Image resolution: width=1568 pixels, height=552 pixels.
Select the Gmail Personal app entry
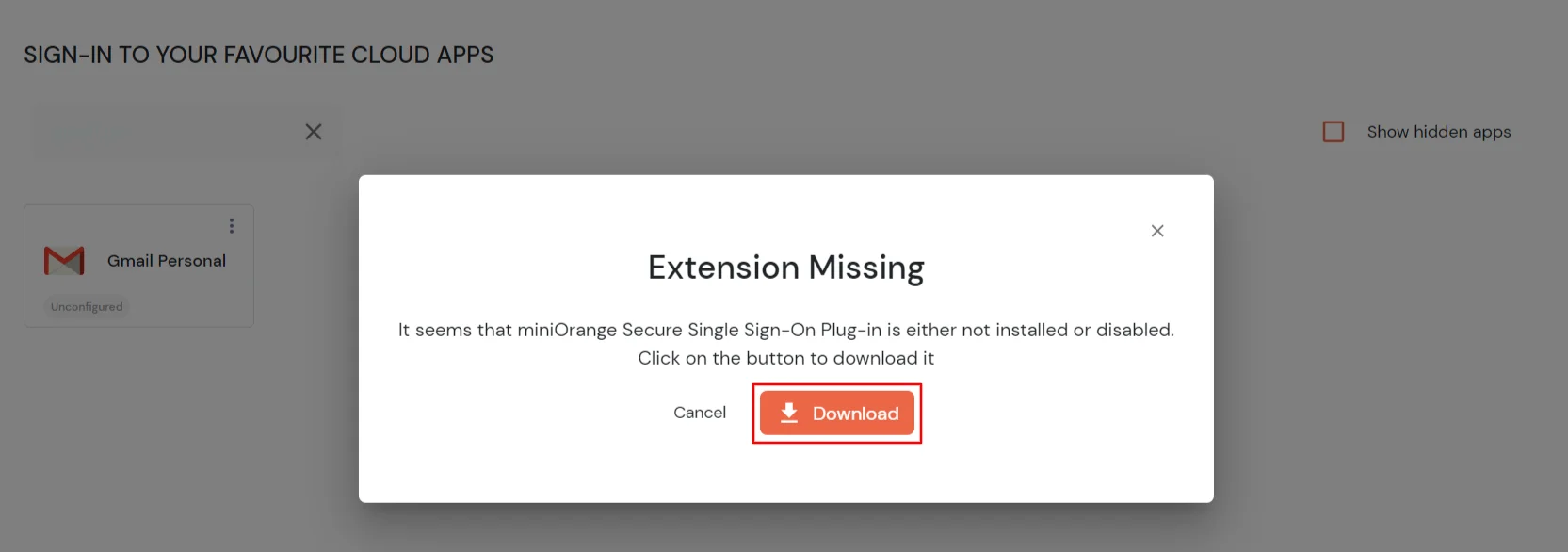(138, 266)
